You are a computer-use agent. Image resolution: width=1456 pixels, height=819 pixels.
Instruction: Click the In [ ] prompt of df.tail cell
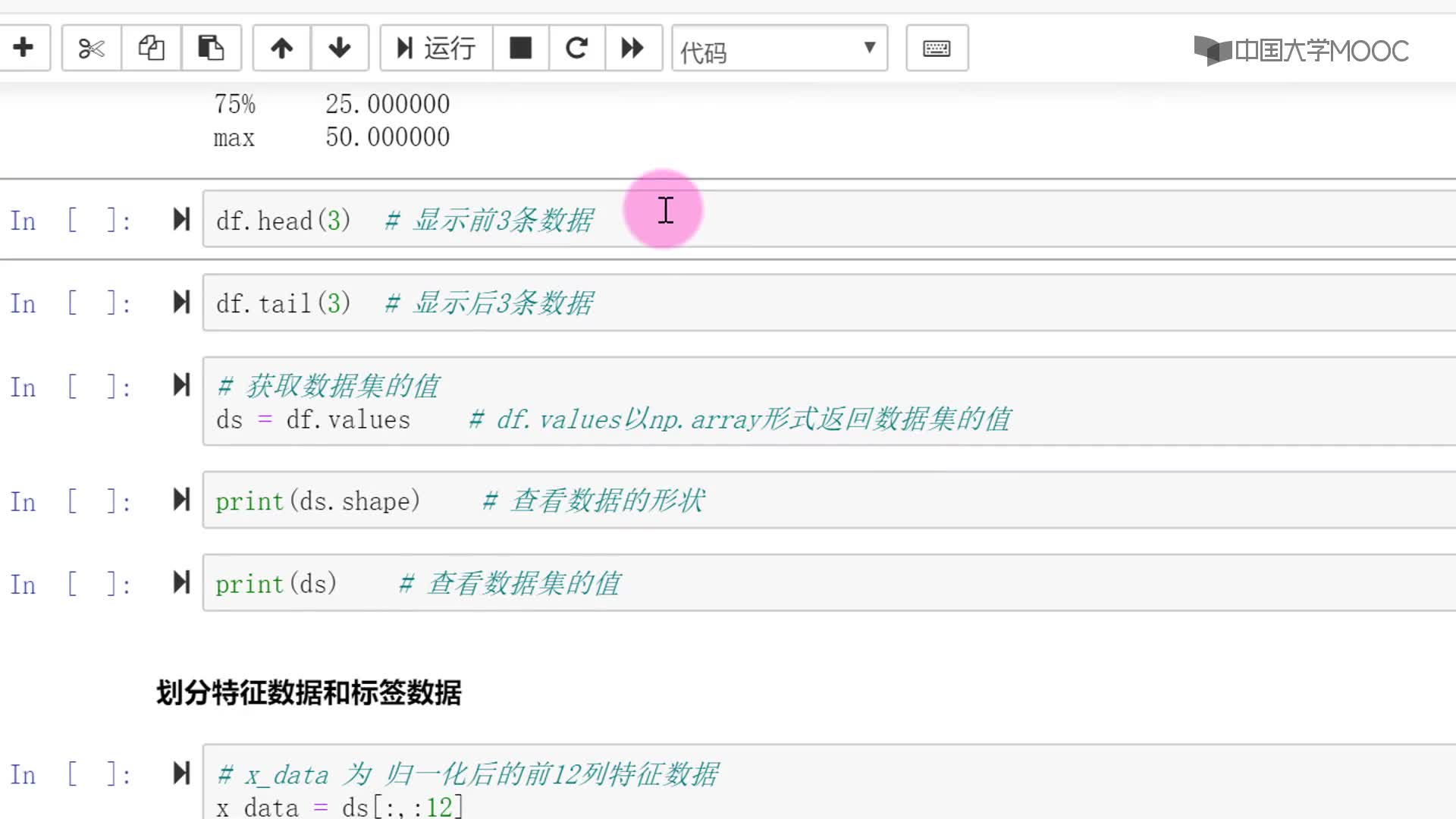click(71, 303)
